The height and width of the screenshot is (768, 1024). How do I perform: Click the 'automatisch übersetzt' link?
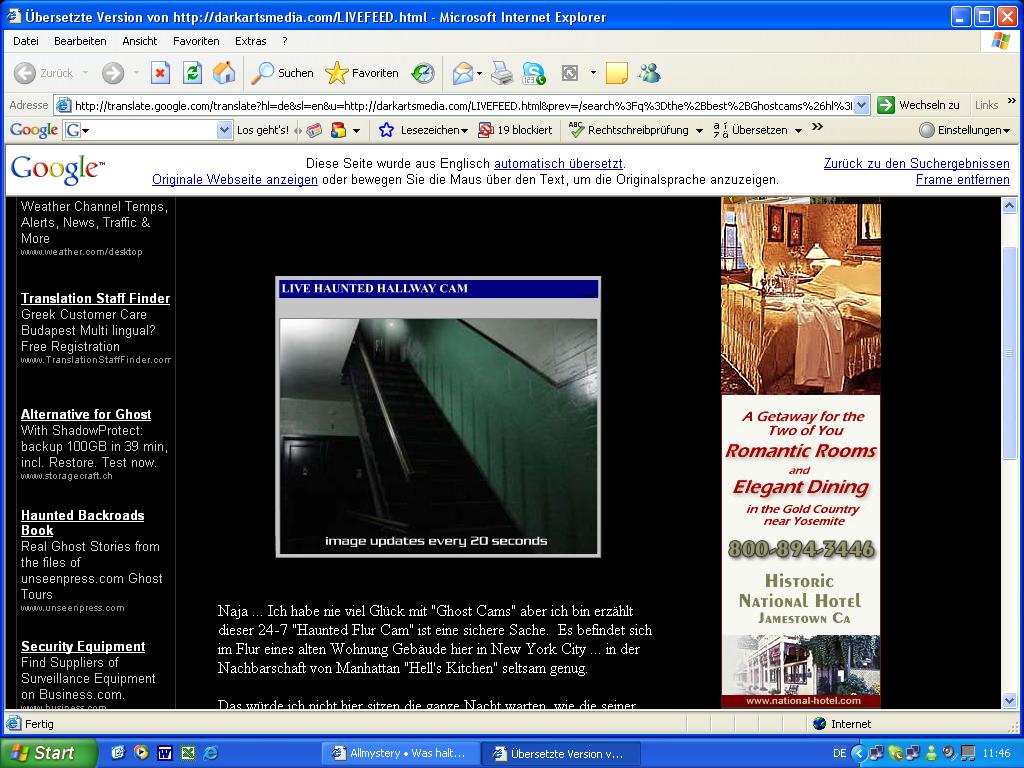(x=558, y=163)
